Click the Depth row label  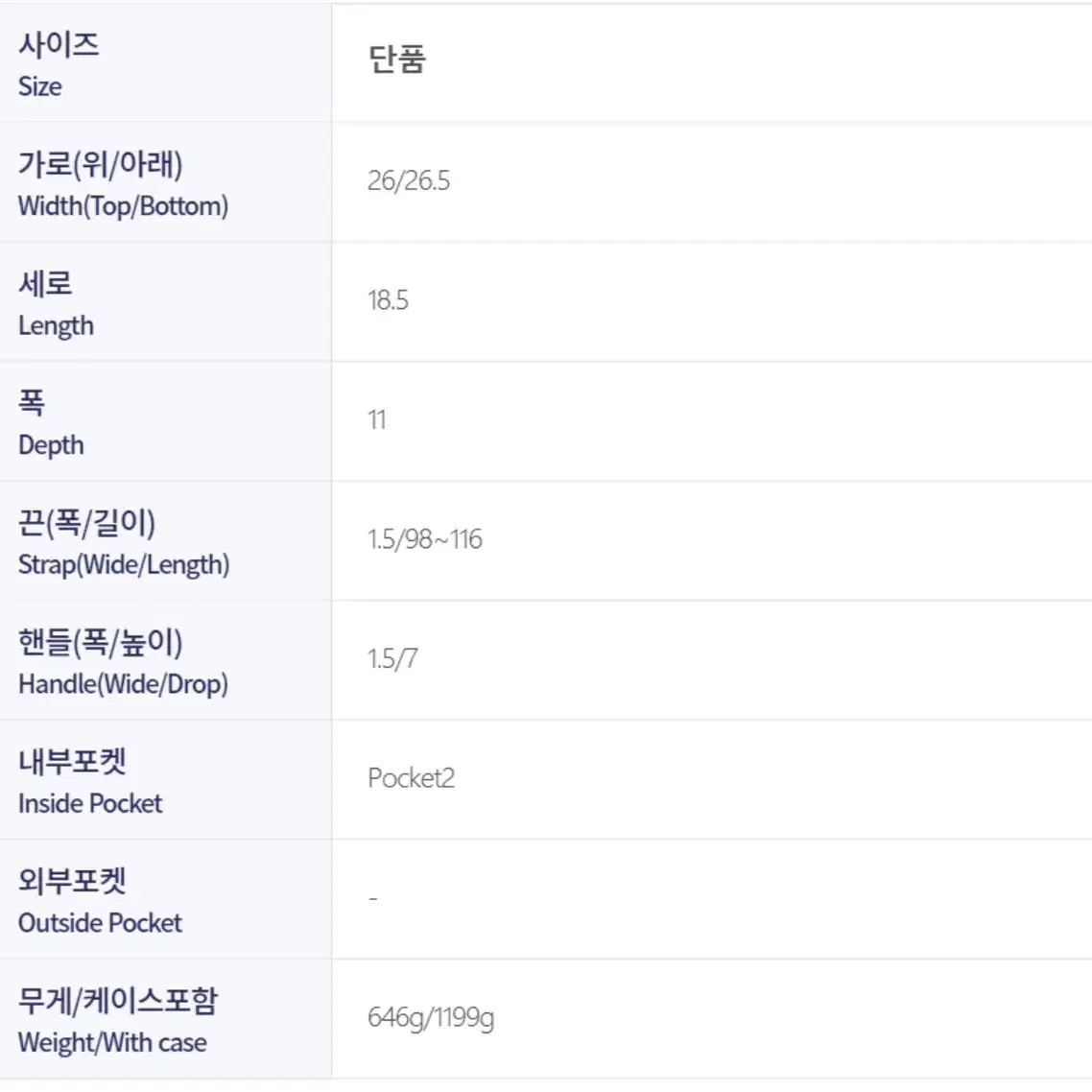pyautogui.click(x=51, y=445)
